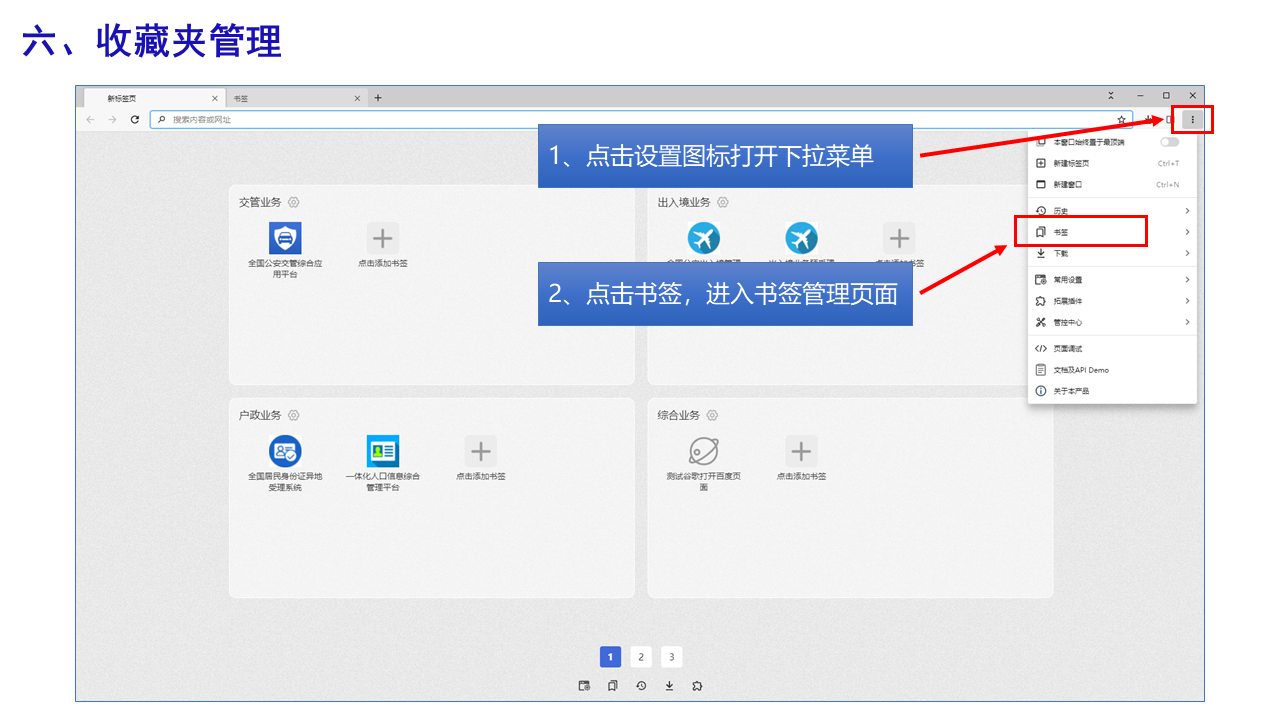Expand the 拓展插件 submenu

pyautogui.click(x=1112, y=301)
